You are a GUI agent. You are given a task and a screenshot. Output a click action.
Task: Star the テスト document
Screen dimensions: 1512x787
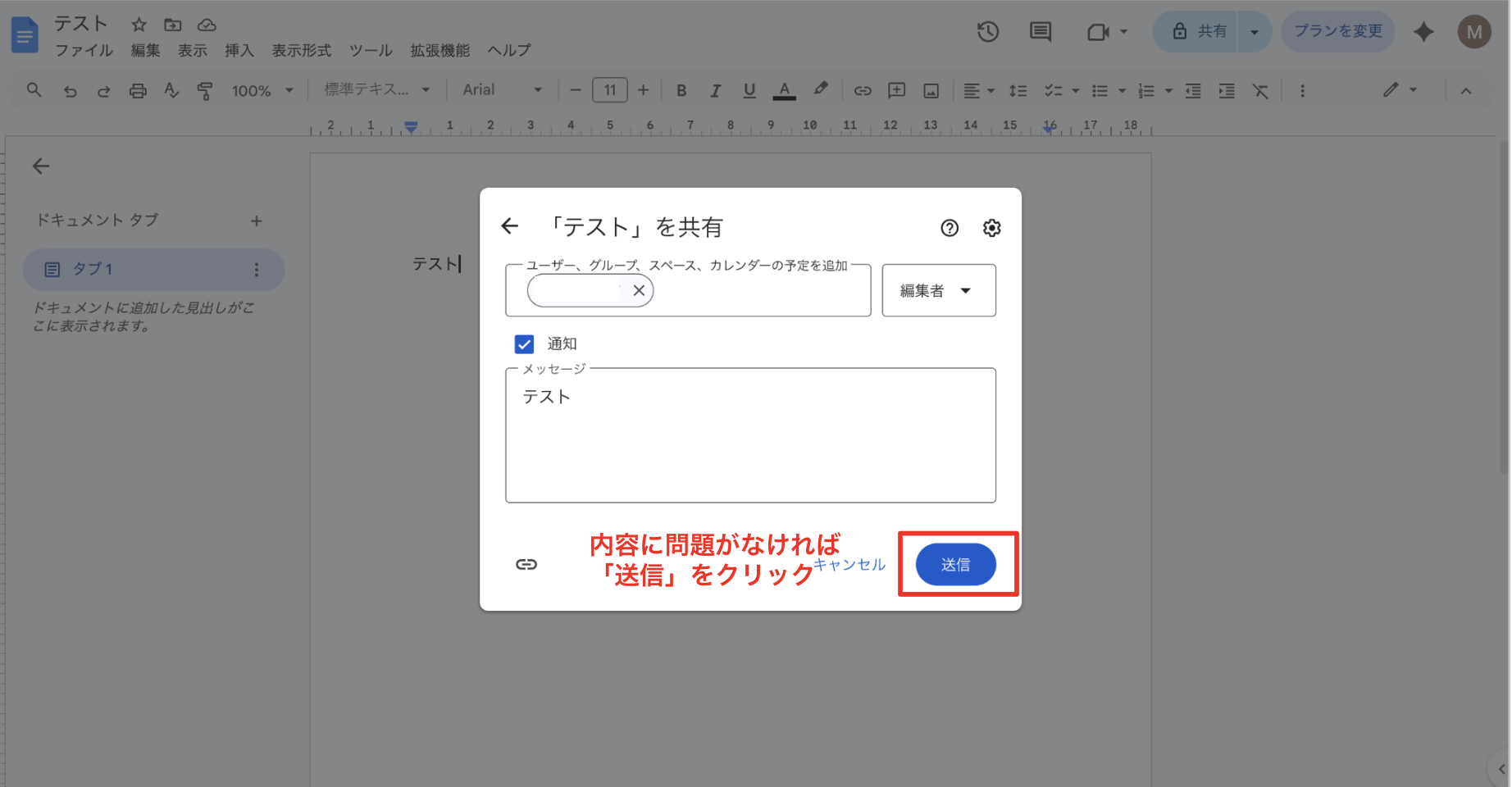139,25
